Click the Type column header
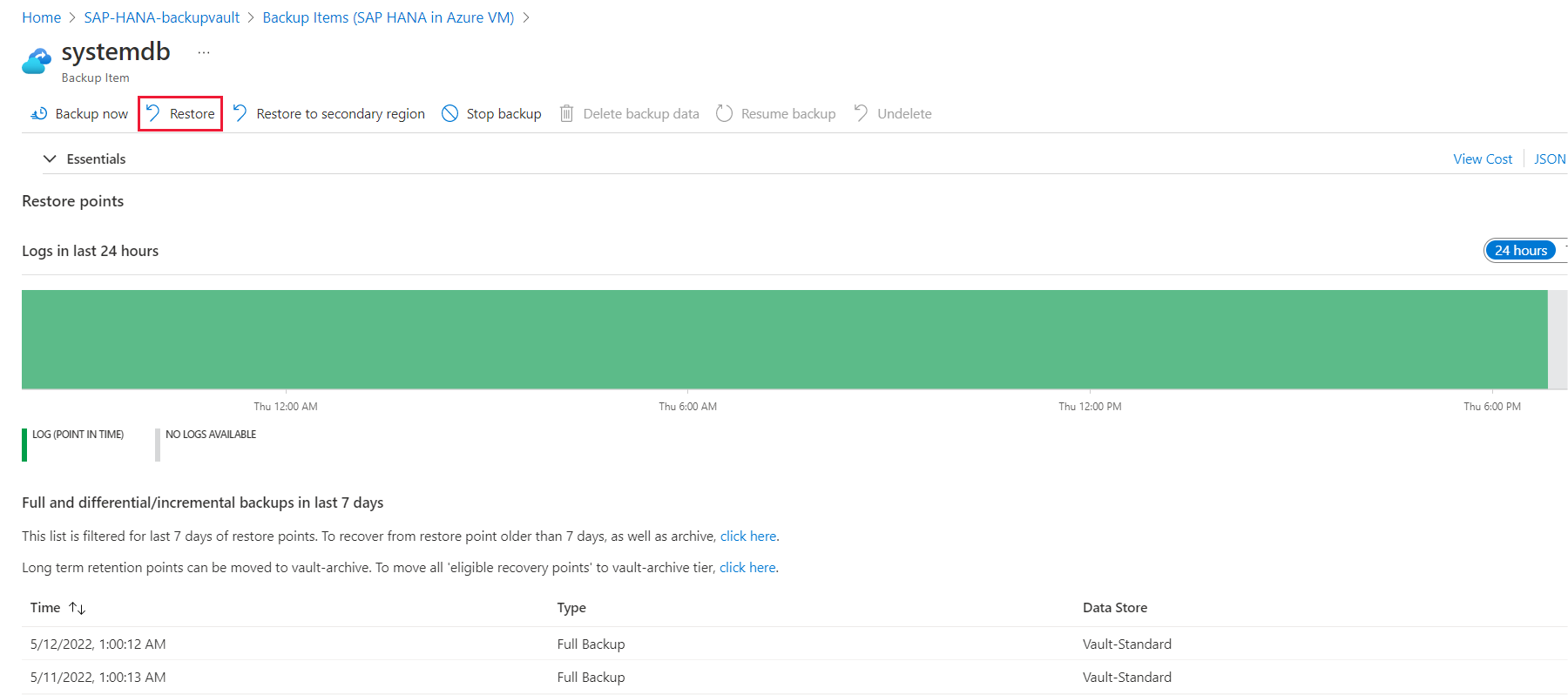Viewport: 1568px width, 695px height. click(571, 608)
